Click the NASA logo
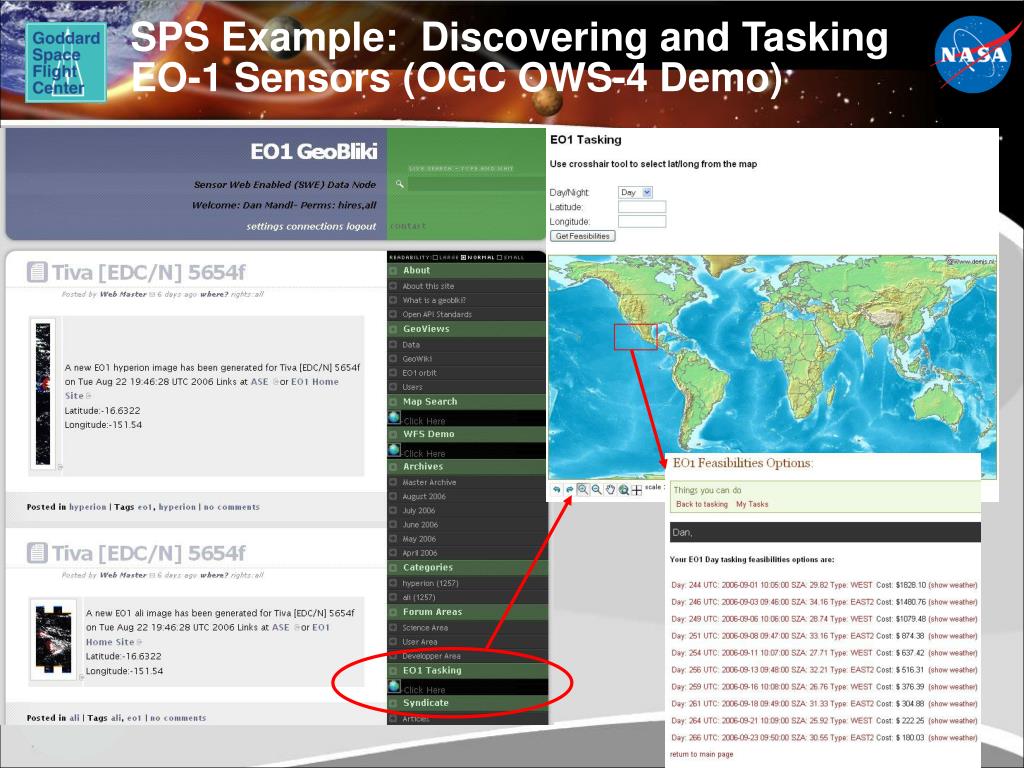The image size is (1024, 768). pyautogui.click(x=972, y=54)
